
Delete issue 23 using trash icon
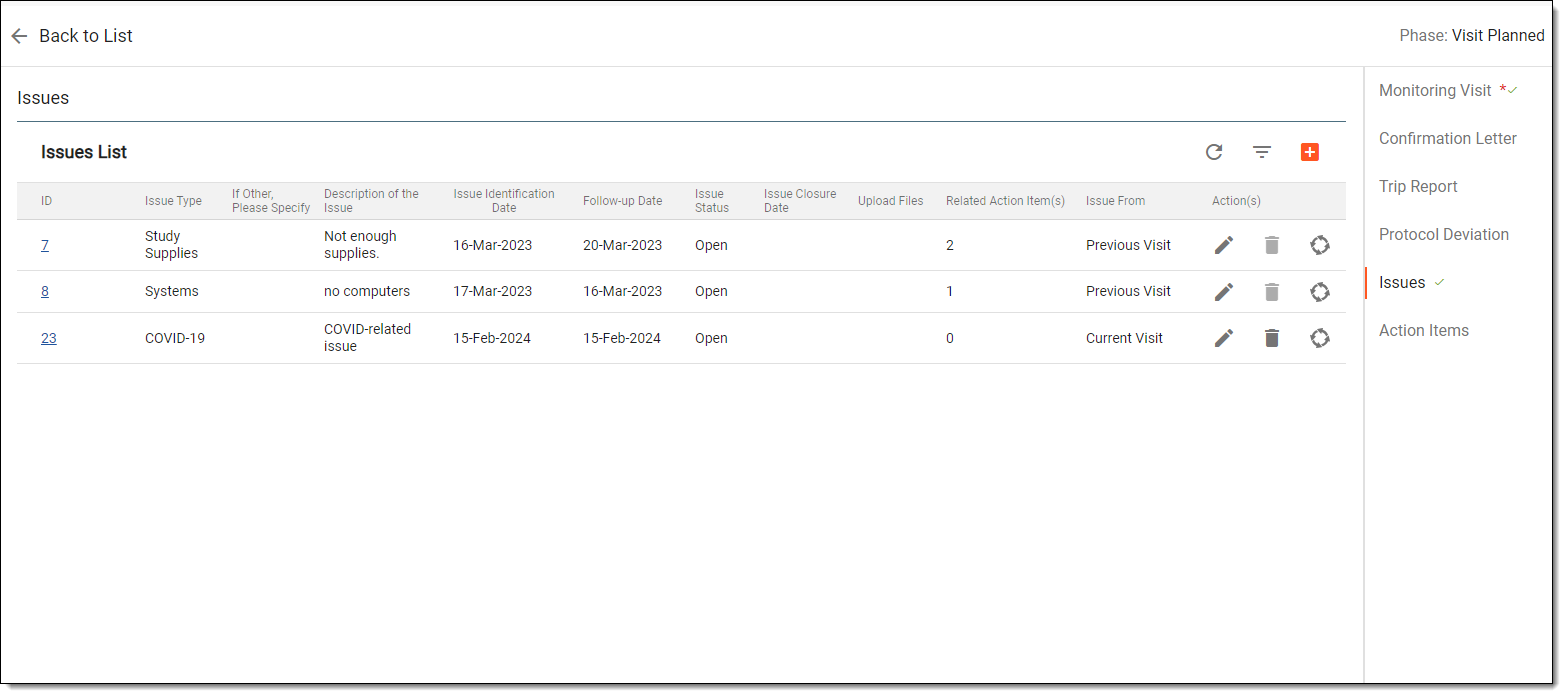pos(1272,338)
